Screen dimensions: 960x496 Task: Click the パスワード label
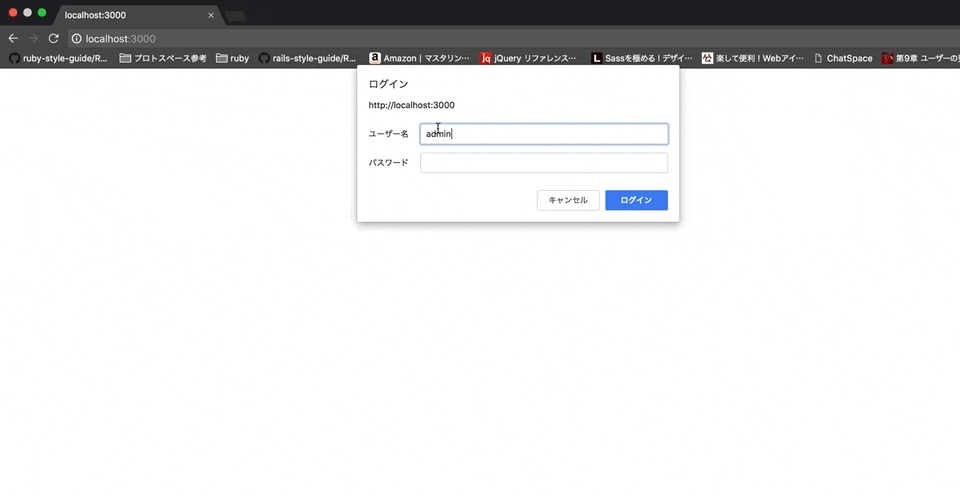point(388,163)
